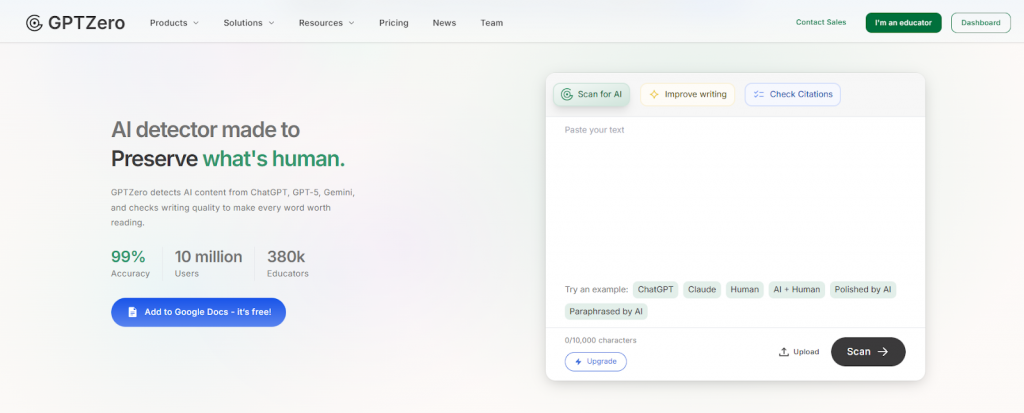
Task: Open the Team page
Action: pyautogui.click(x=491, y=23)
